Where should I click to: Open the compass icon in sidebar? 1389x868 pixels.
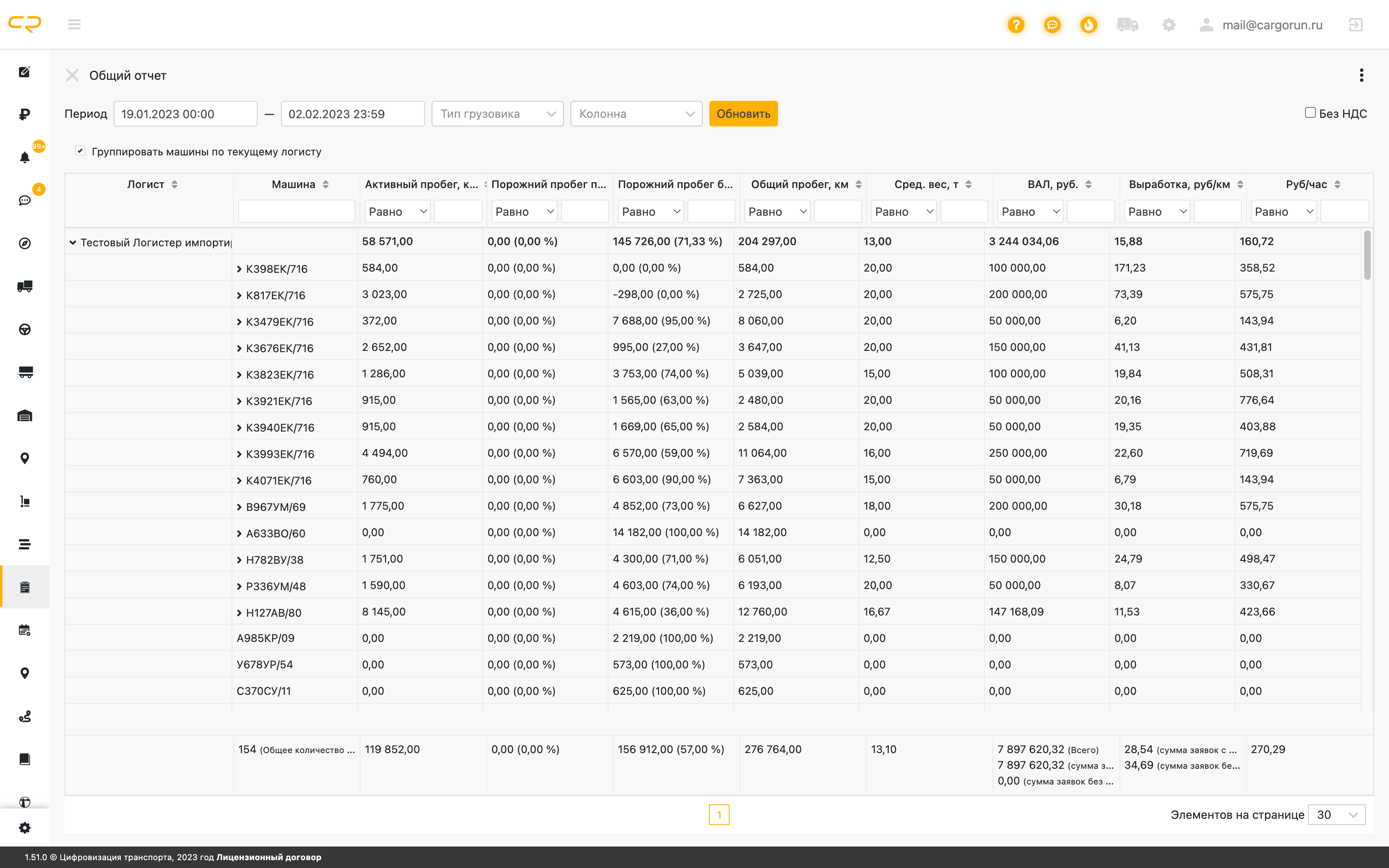click(x=25, y=243)
